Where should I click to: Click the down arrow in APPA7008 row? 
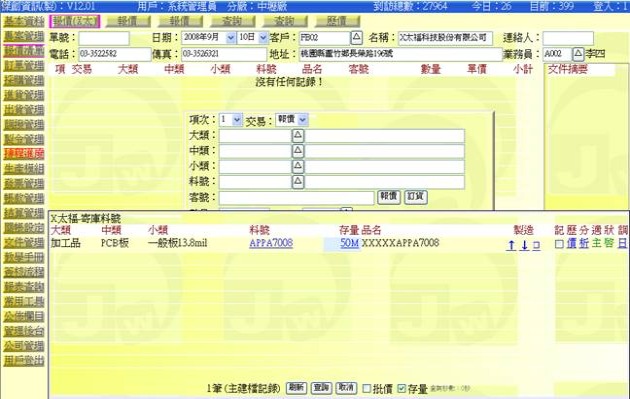[524, 245]
